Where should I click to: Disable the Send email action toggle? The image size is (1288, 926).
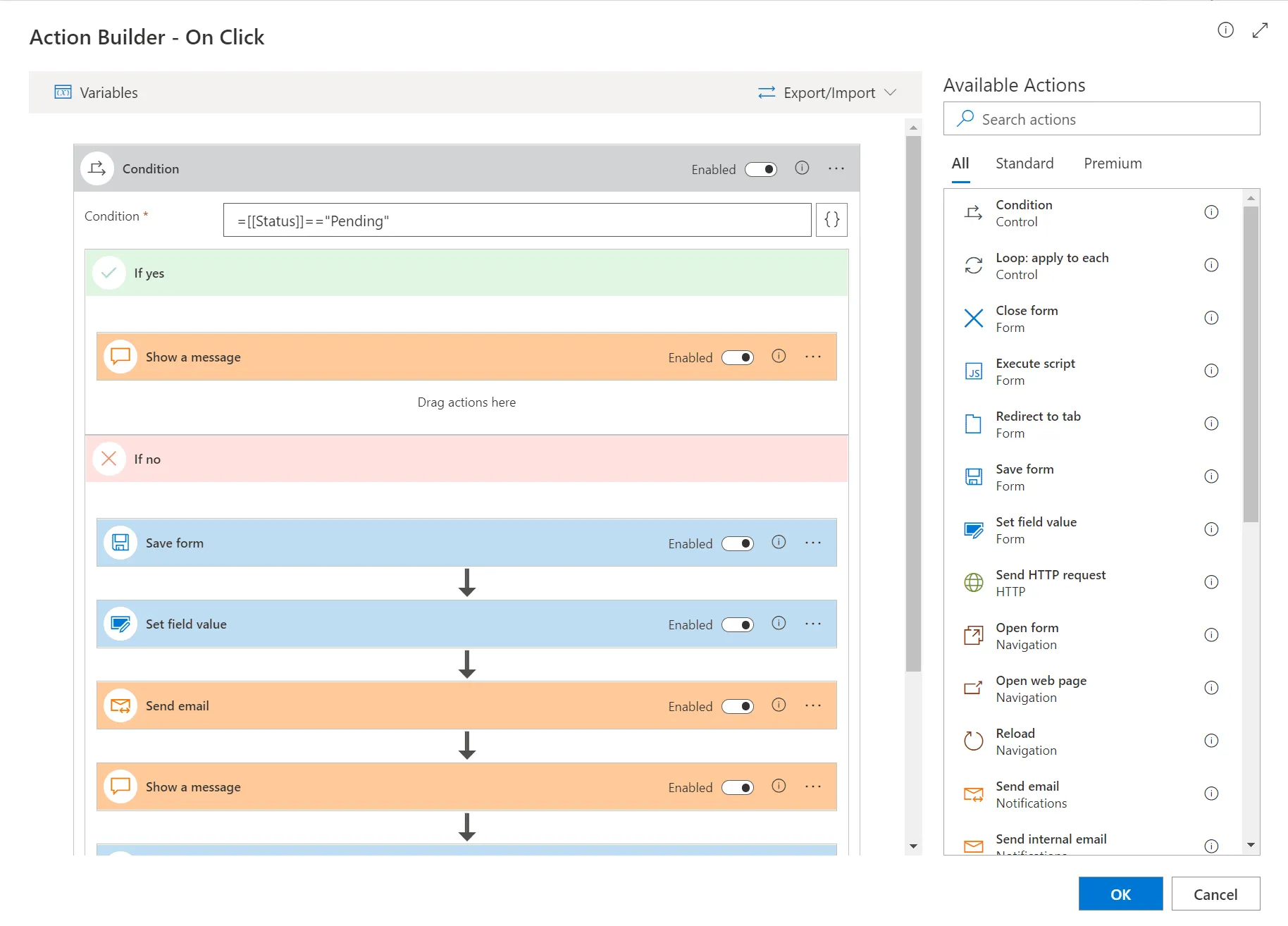(x=738, y=706)
